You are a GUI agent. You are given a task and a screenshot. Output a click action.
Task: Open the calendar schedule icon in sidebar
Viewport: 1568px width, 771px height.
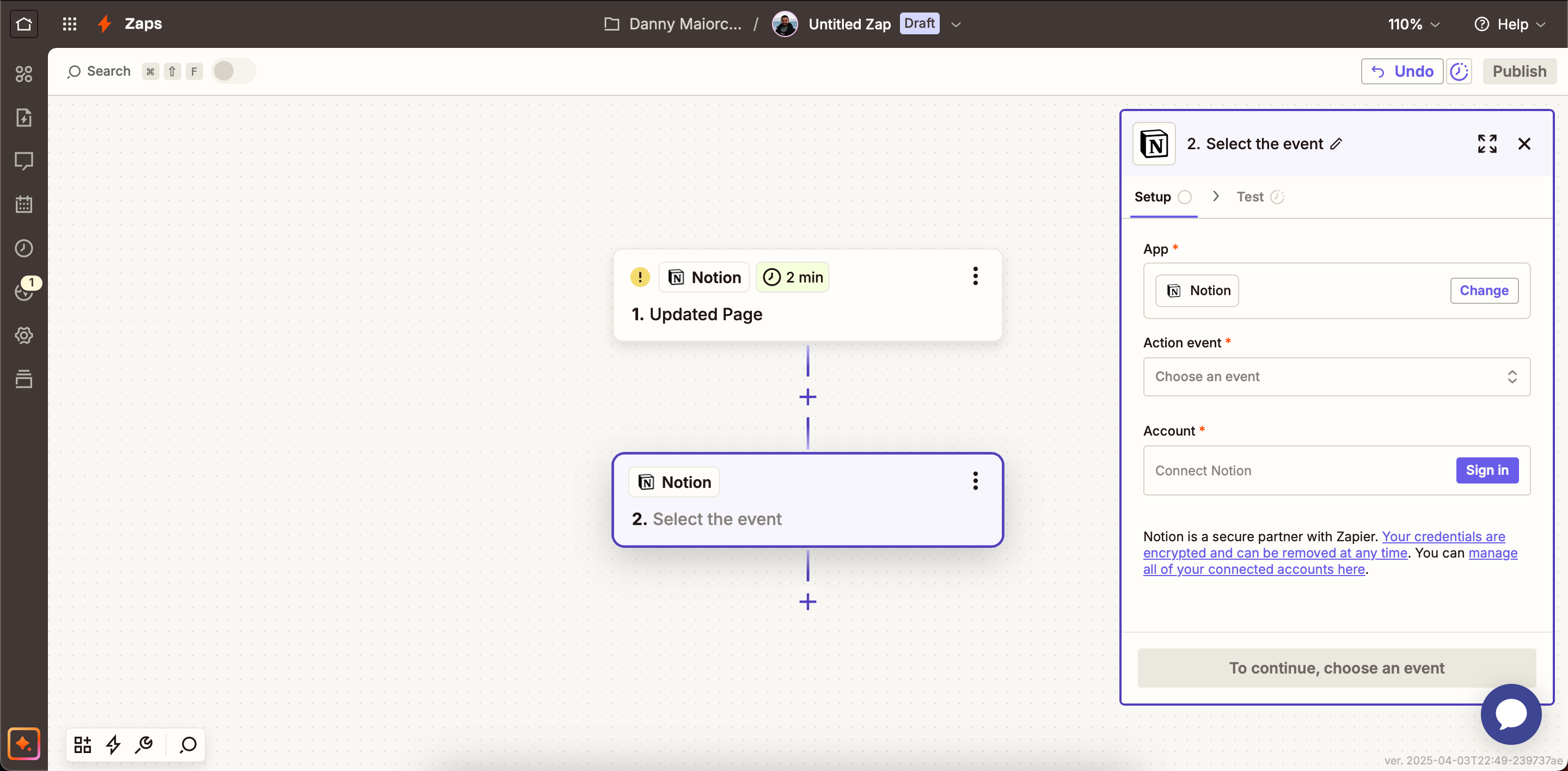(x=24, y=205)
